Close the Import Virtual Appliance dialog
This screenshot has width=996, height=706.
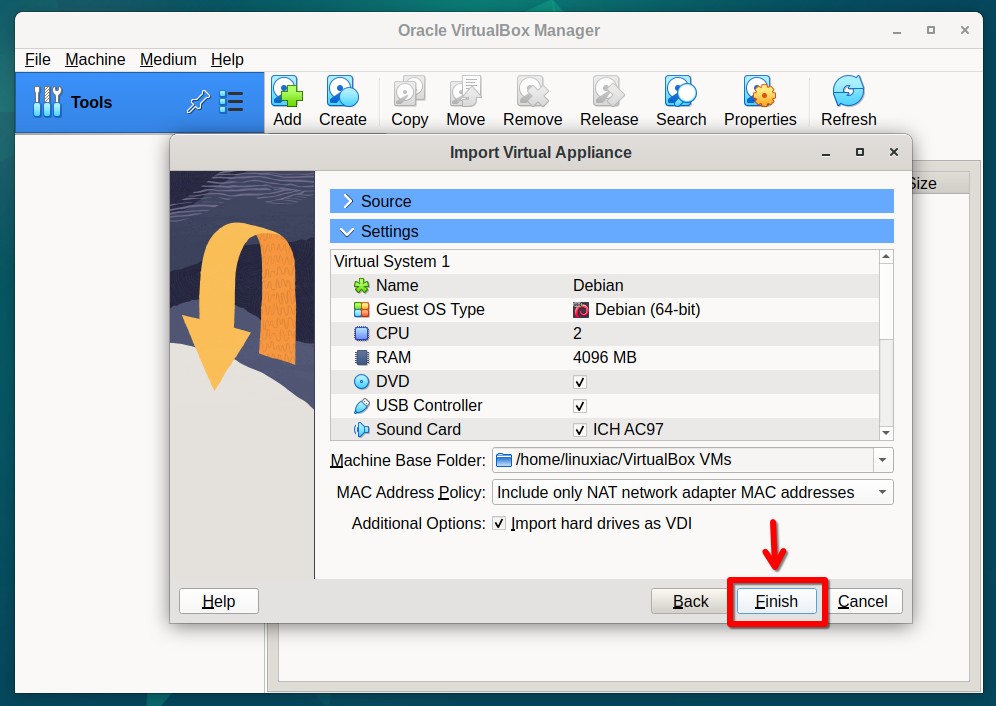click(894, 153)
